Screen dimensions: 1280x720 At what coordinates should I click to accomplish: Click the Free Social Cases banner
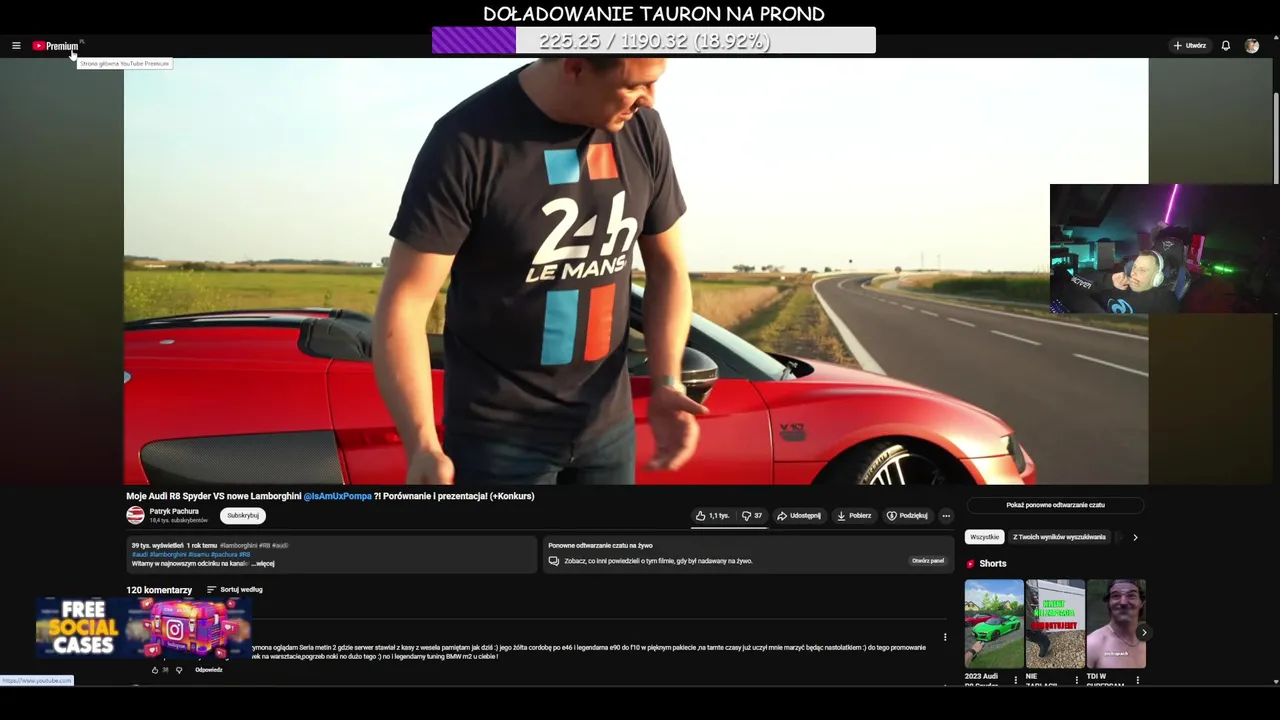(142, 628)
